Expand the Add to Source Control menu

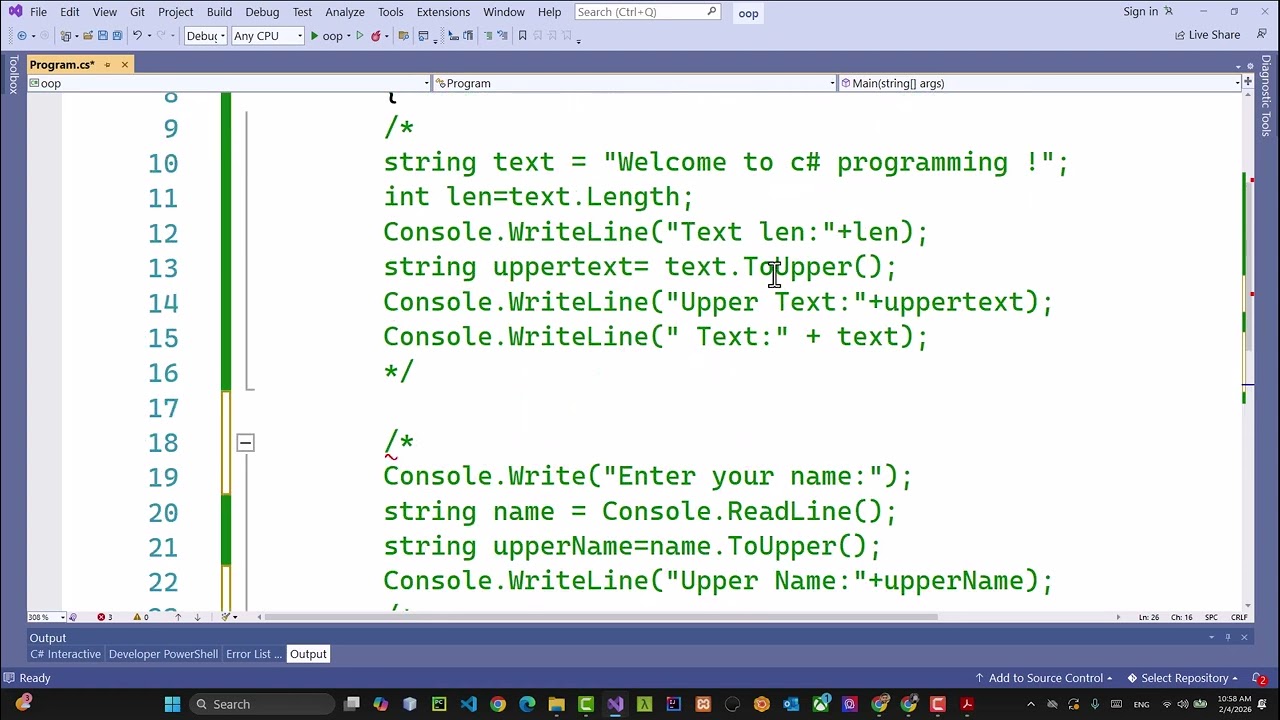[x=1044, y=679]
